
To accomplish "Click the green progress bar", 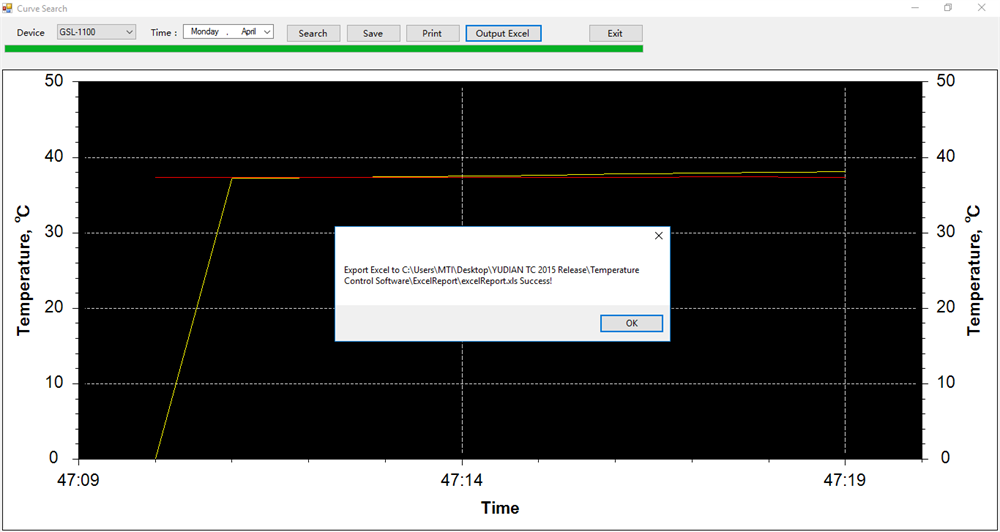I will tap(324, 48).
